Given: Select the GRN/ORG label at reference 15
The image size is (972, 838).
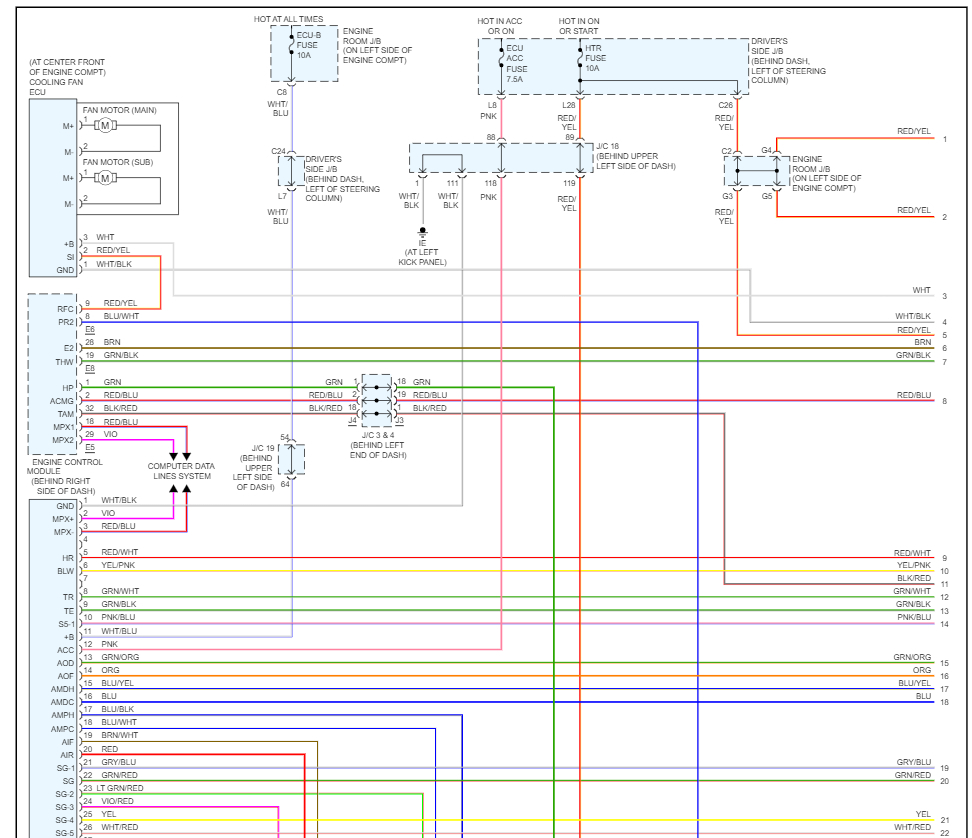Looking at the screenshot, I should pyautogui.click(x=912, y=657).
